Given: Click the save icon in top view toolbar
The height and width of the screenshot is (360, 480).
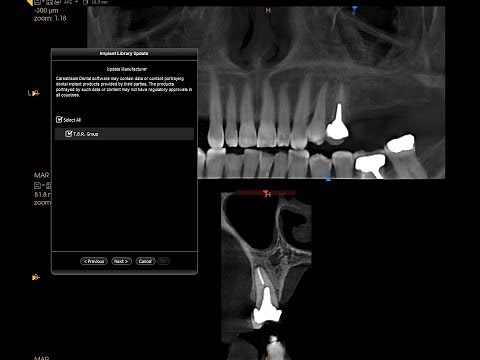Looking at the screenshot, I should [37, 2].
